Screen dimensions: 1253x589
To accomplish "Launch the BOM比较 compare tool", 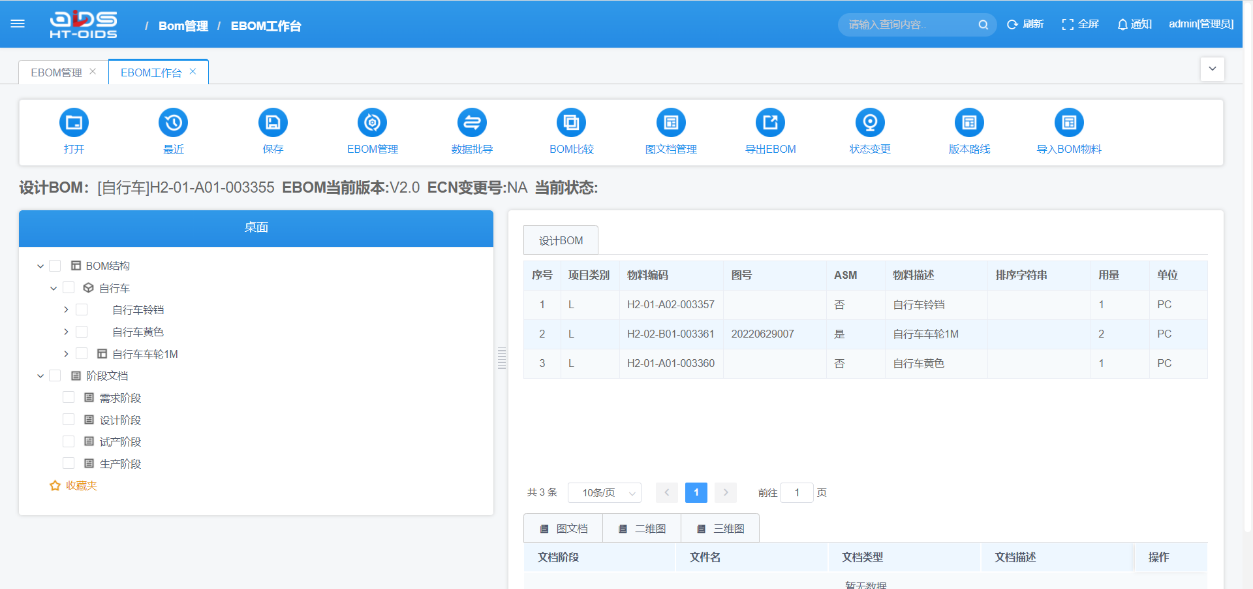I will 571,123.
